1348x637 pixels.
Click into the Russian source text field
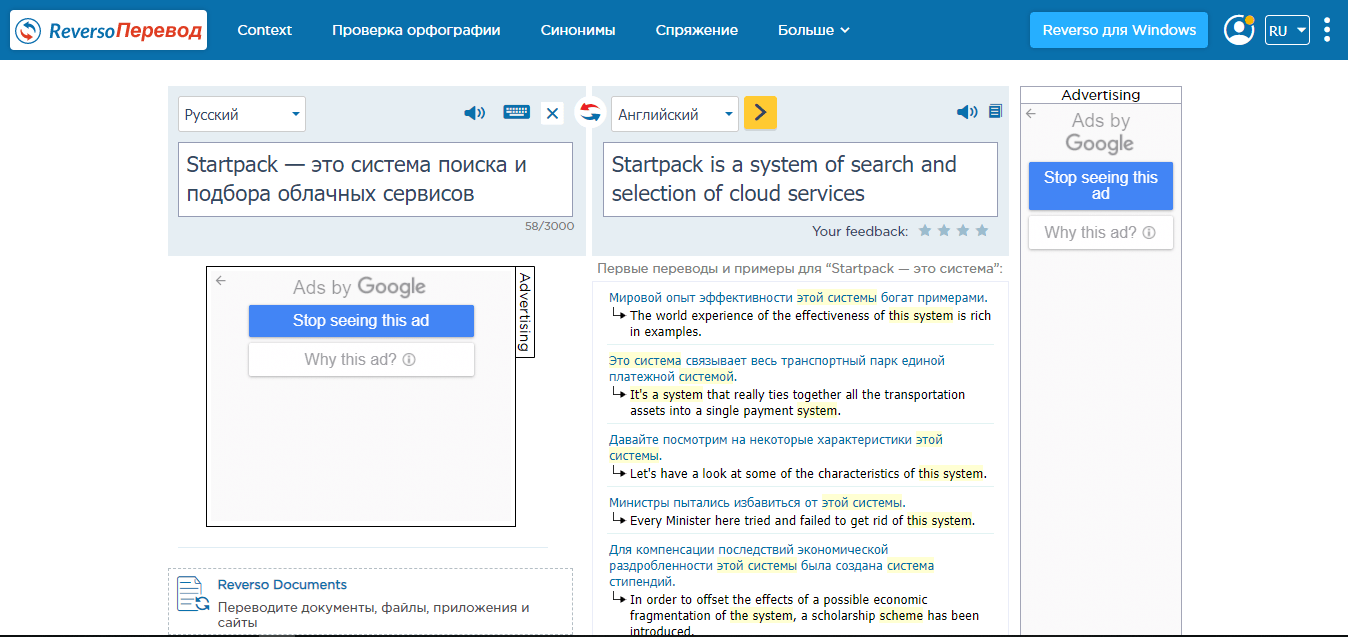click(x=375, y=179)
